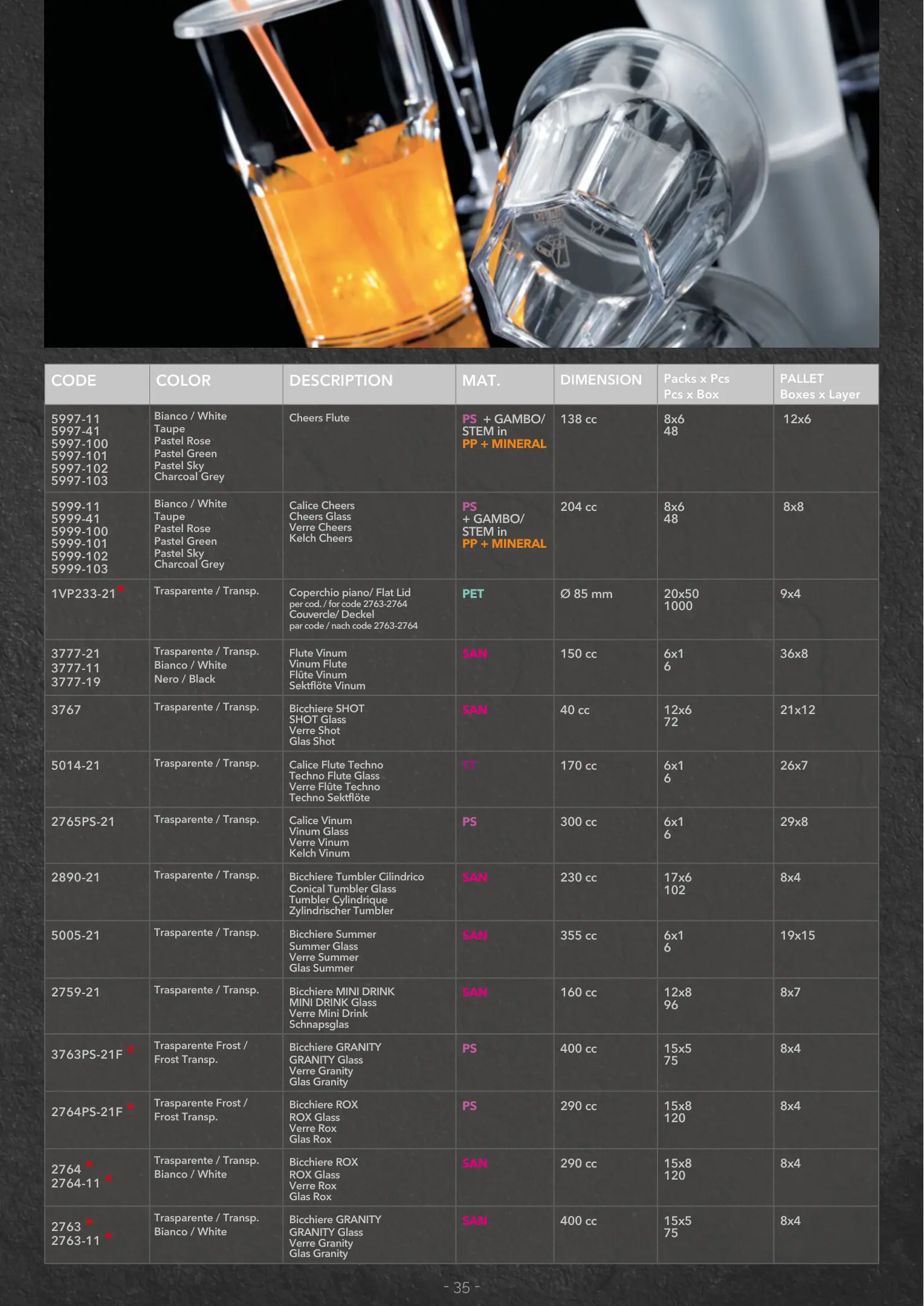Viewport: 924px width, 1306px height.
Task: Click the 36x8 pallet value
Action: (793, 654)
